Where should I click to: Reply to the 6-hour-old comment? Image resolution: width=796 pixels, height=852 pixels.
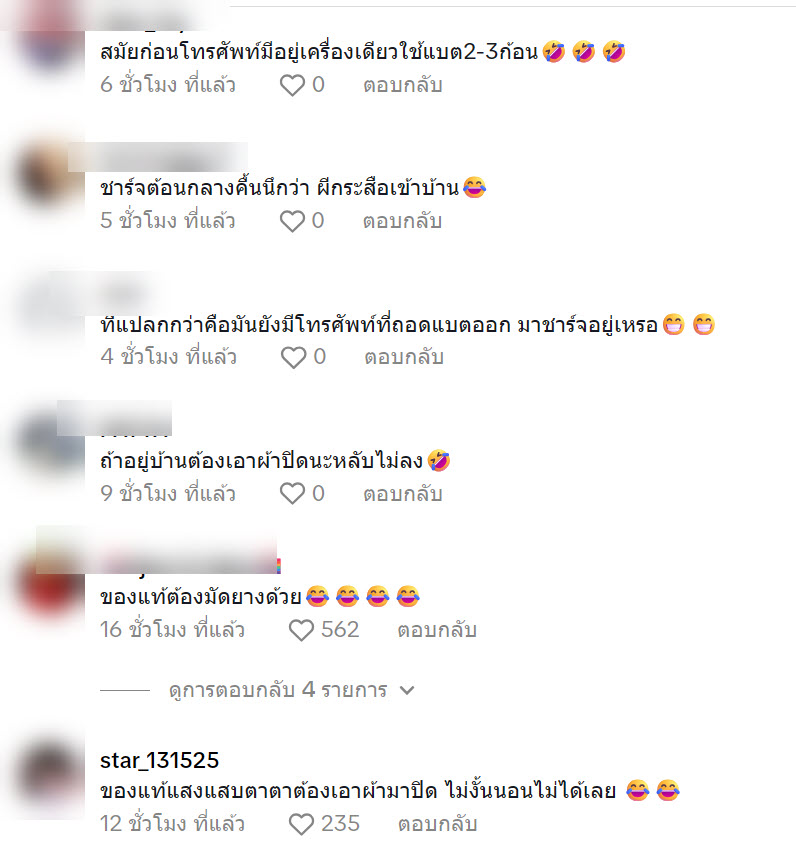pyautogui.click(x=403, y=85)
